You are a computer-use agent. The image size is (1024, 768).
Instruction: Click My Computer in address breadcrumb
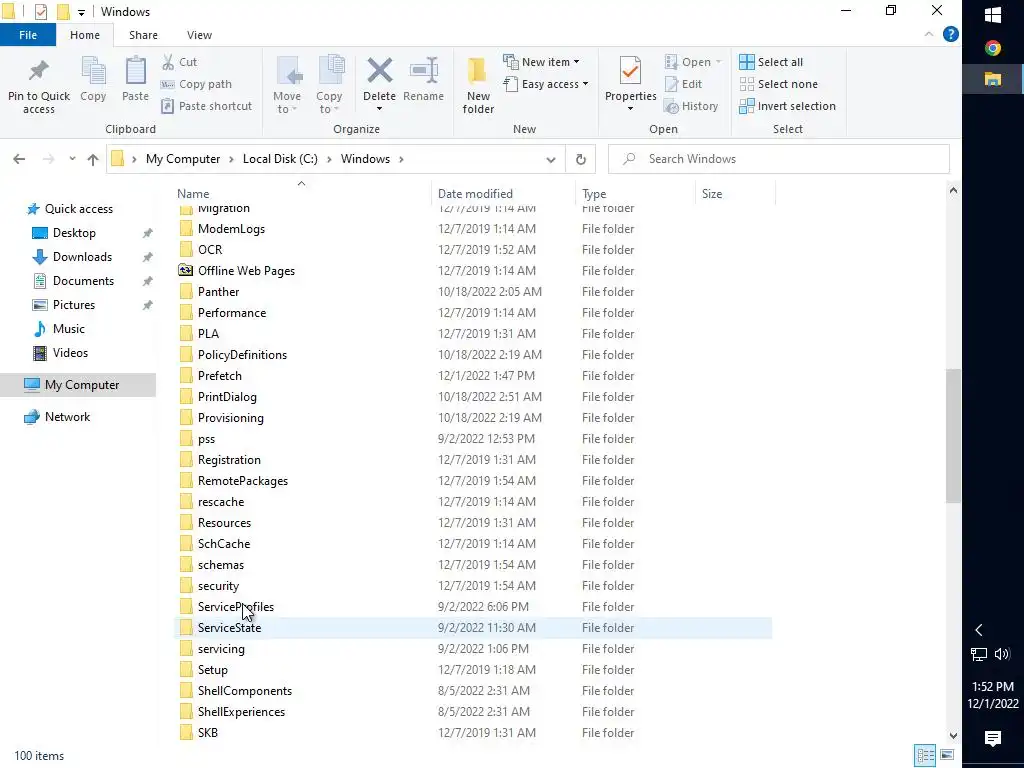183,159
